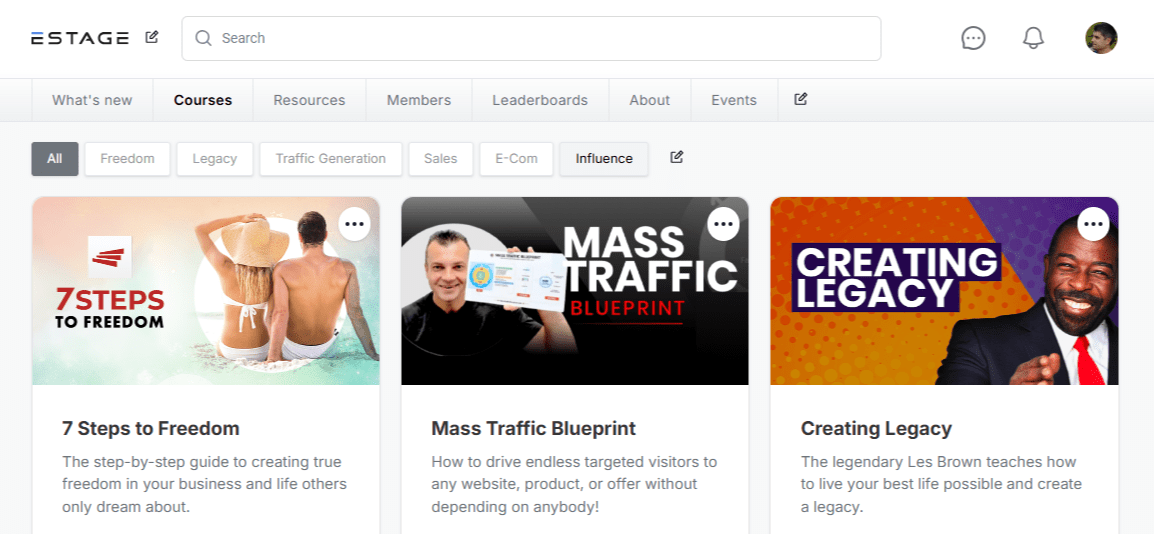Open options menu on Creating Legacy card
This screenshot has height=534, width=1155.
1093,224
